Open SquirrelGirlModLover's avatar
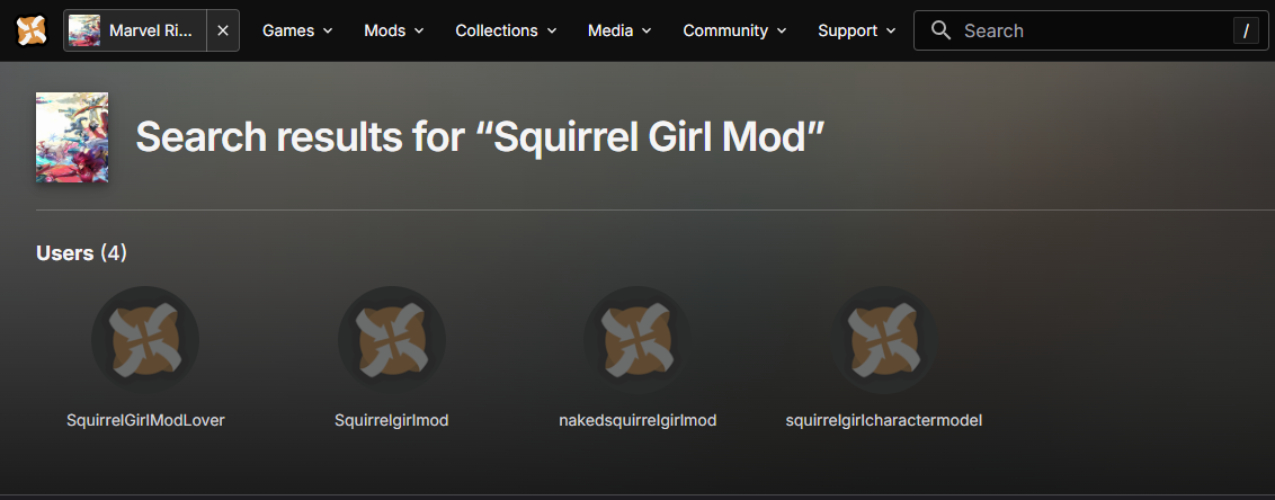Screen dimensions: 1275x500 pos(145,340)
